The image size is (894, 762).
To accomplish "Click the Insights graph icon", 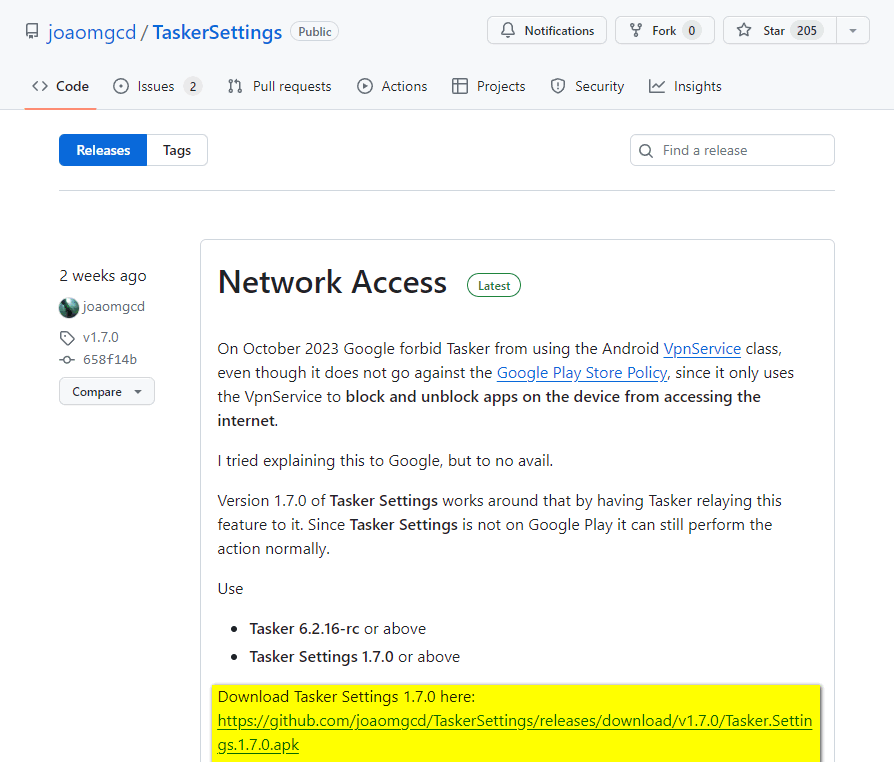I will pyautogui.click(x=657, y=86).
